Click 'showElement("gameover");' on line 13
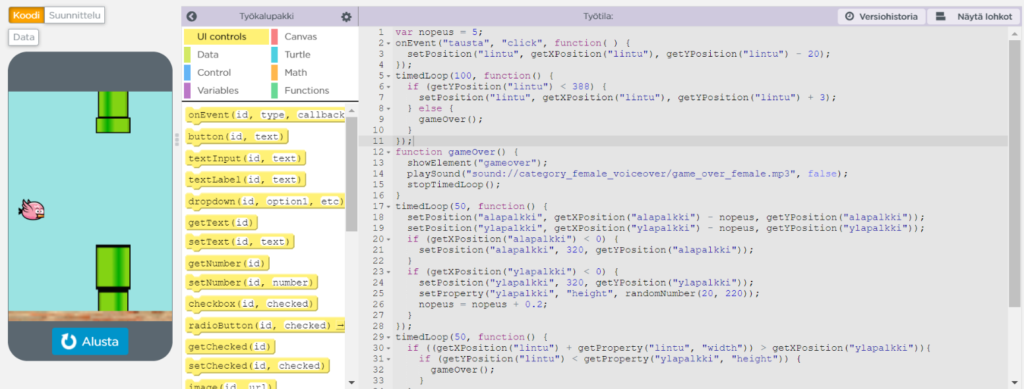This screenshot has height=389, width=1024. [477, 163]
